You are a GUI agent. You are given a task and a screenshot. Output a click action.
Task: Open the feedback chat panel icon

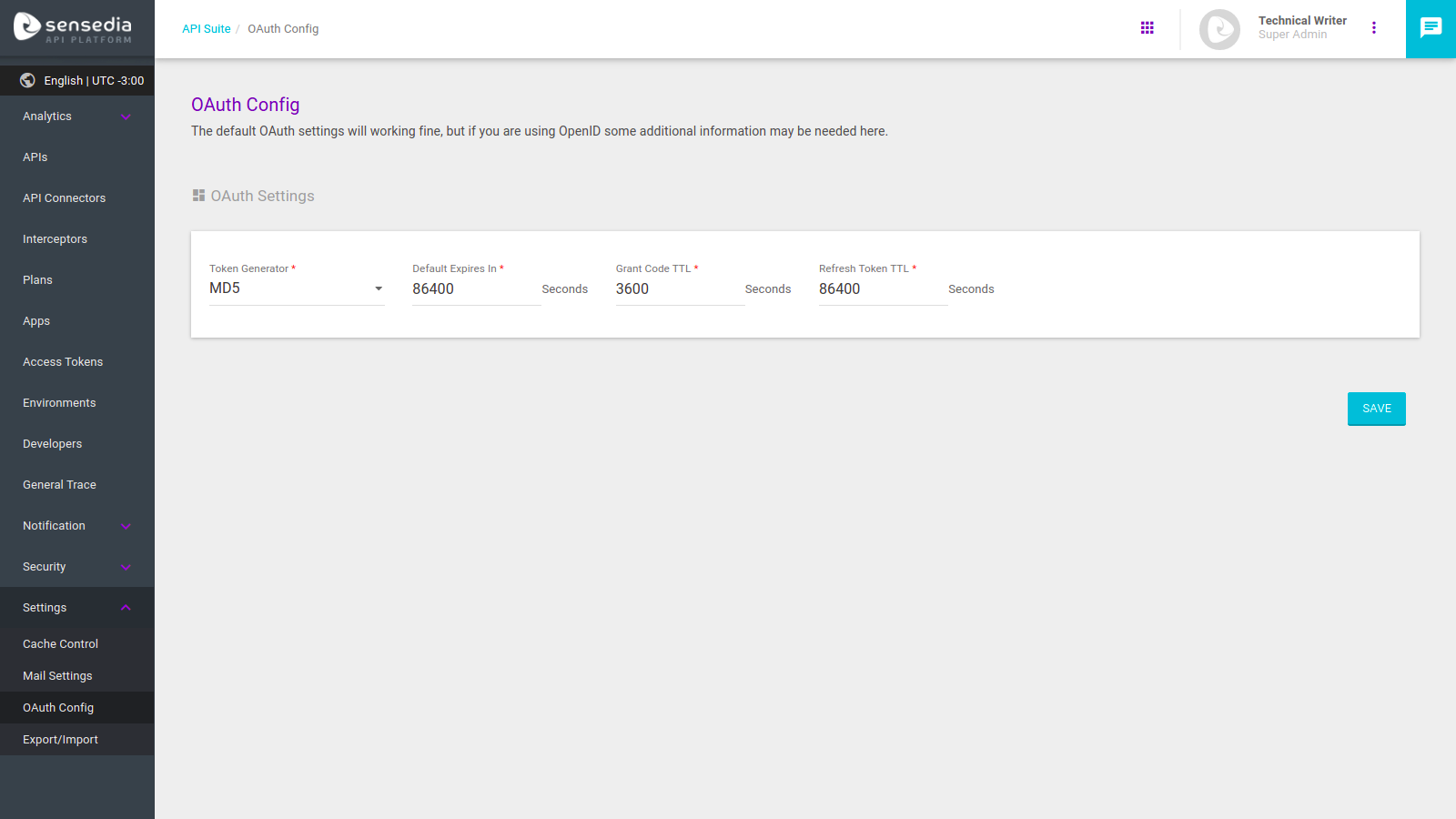1430,28
